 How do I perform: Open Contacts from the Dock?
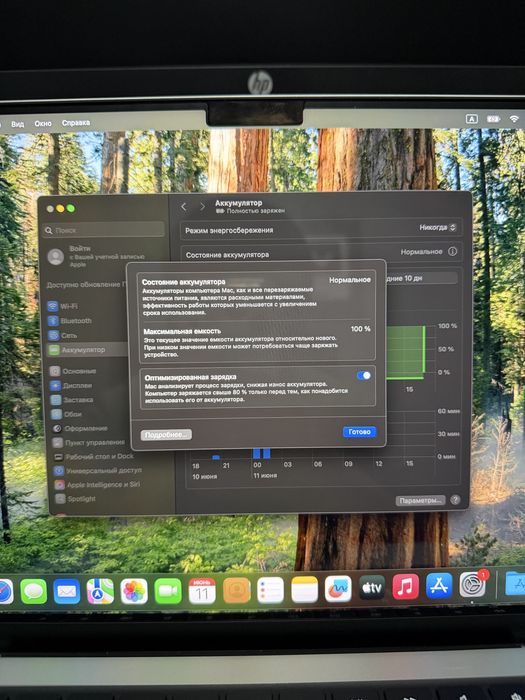[x=236, y=590]
